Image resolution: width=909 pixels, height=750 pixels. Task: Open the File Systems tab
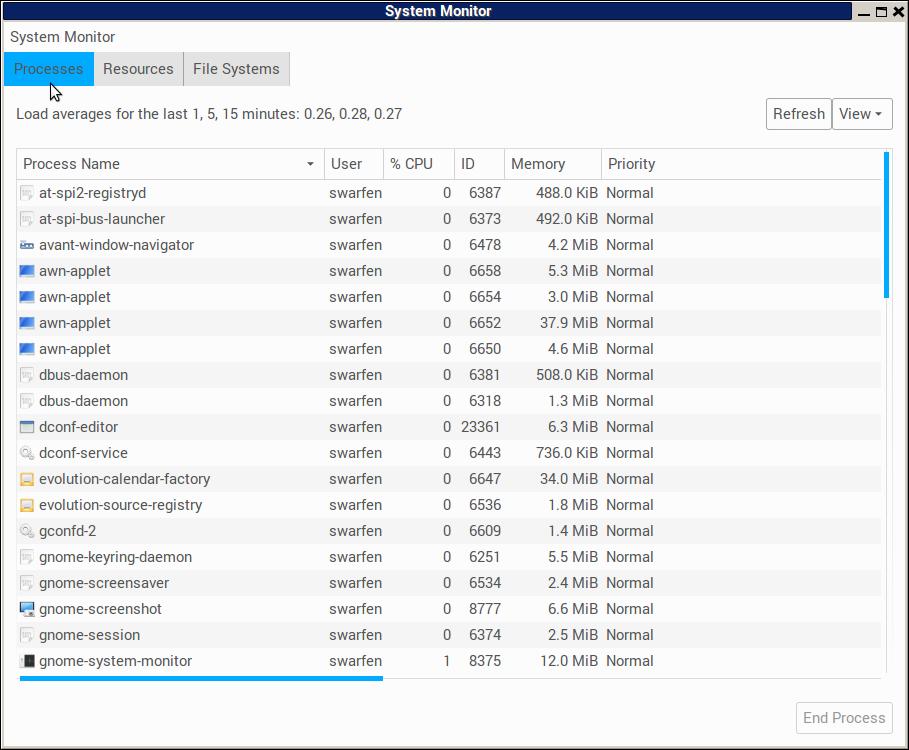click(x=236, y=69)
